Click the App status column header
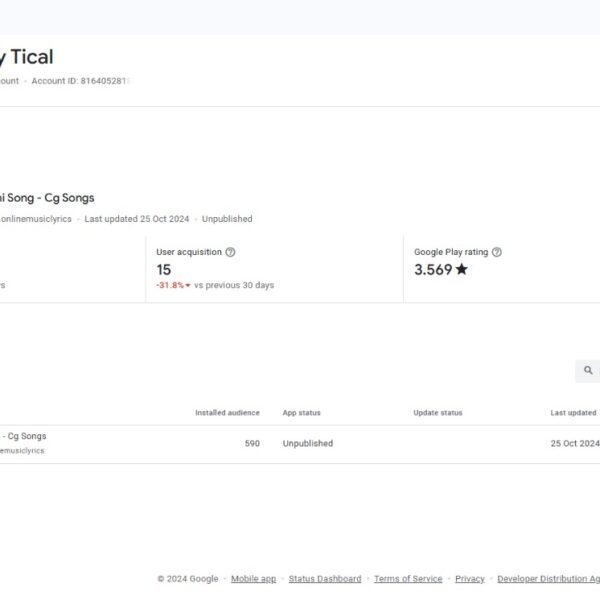Screen dimensions: 600x600 coord(302,412)
